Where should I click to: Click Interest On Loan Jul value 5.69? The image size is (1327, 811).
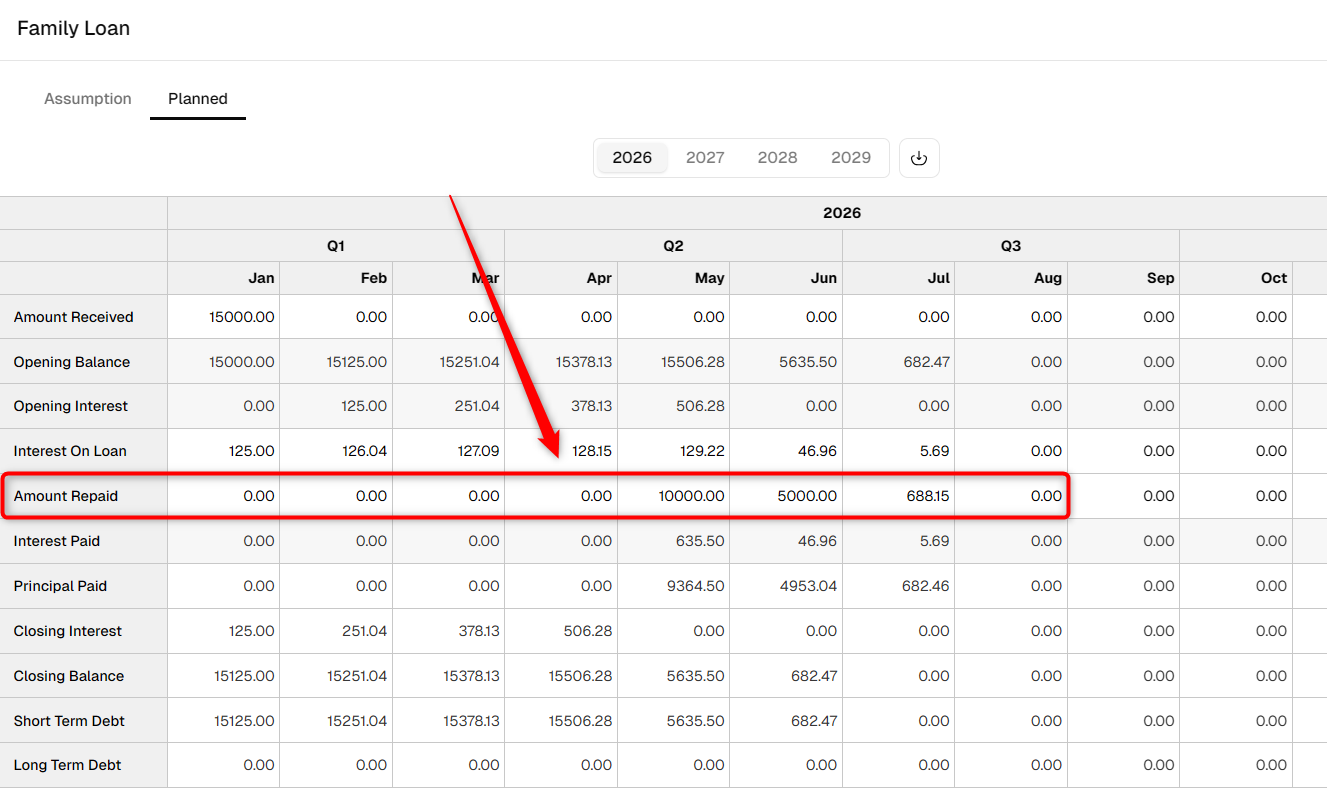pos(934,451)
